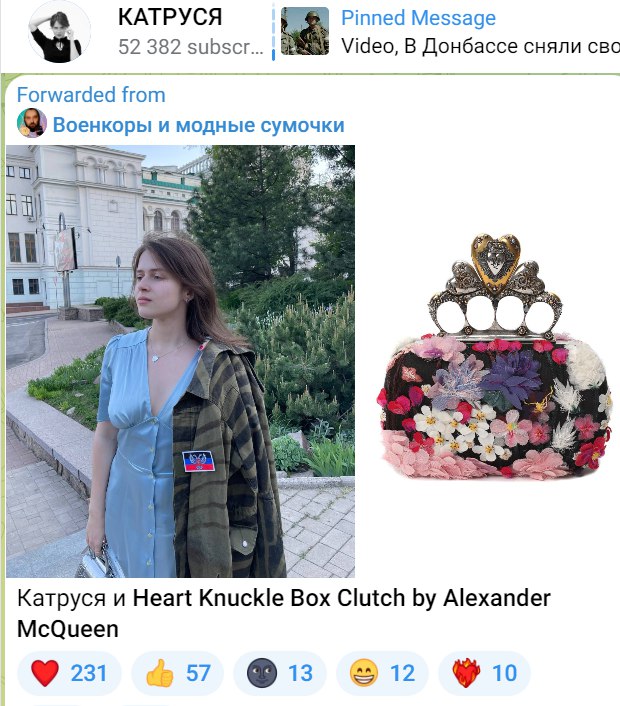Click the grinning face reaction icon
This screenshot has height=706, width=620.
pyautogui.click(x=364, y=673)
